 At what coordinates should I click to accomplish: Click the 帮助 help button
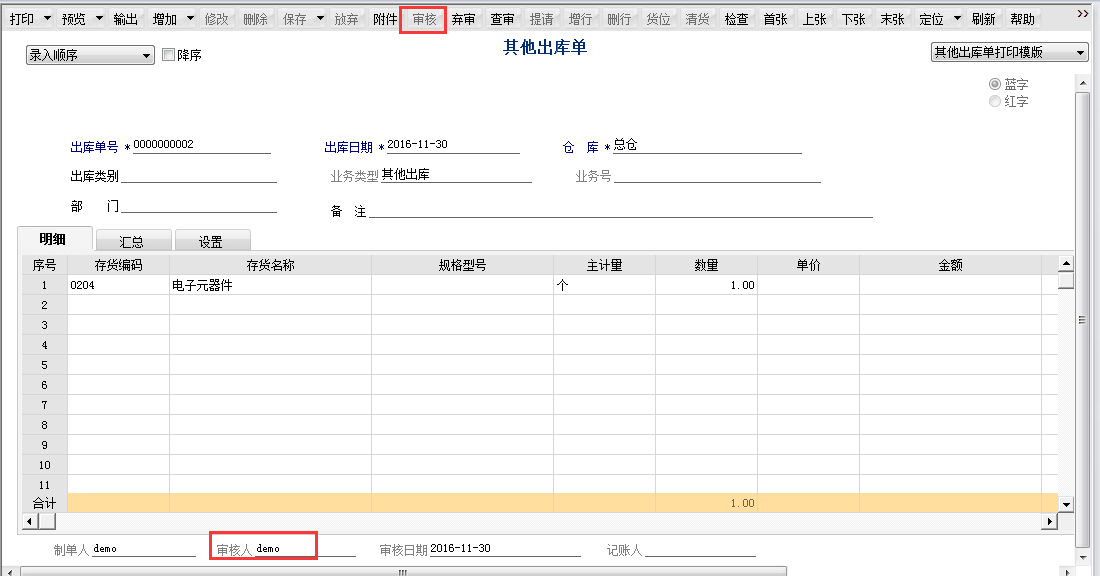pyautogui.click(x=1020, y=17)
